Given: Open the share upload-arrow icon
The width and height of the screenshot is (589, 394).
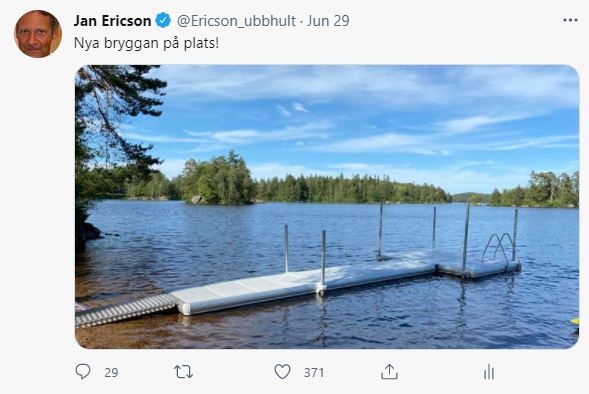Looking at the screenshot, I should [389, 372].
